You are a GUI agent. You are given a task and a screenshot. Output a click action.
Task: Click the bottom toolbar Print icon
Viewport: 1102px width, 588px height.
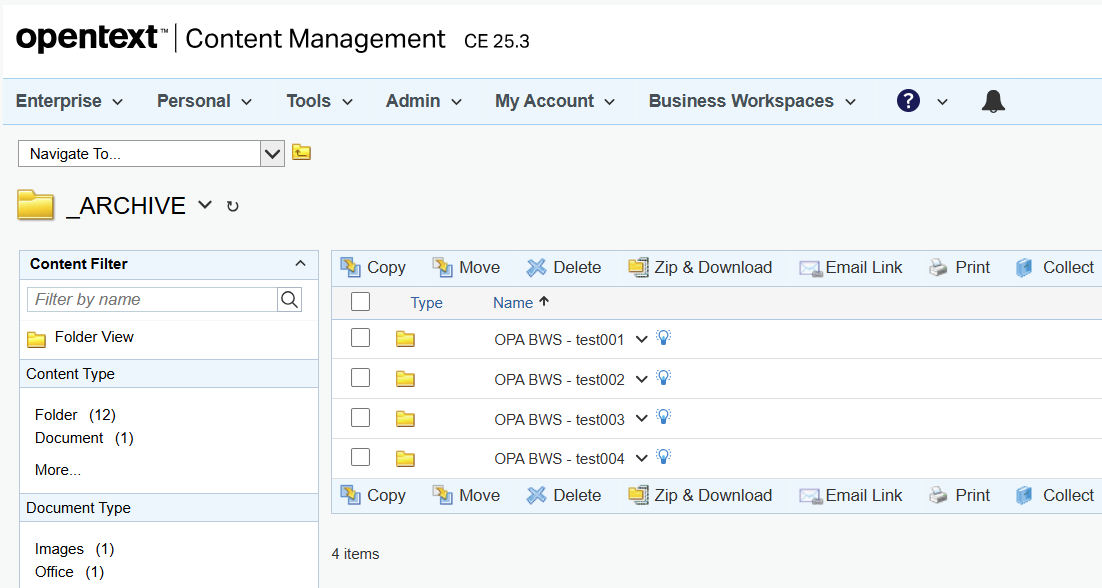pyautogui.click(x=938, y=495)
